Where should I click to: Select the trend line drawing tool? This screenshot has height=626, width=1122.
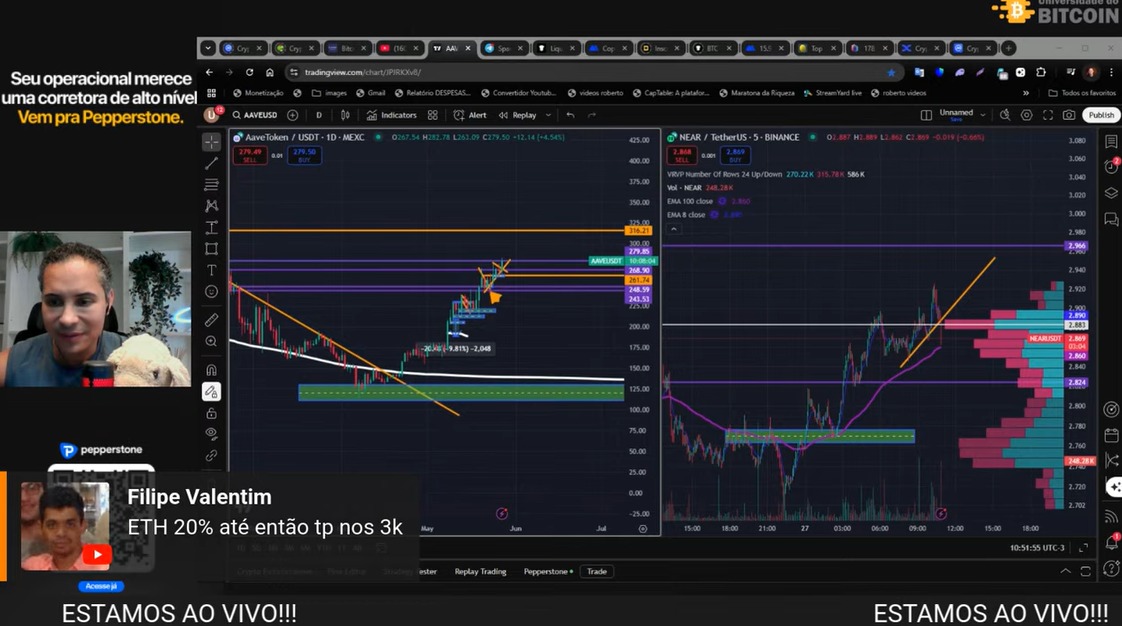[211, 163]
